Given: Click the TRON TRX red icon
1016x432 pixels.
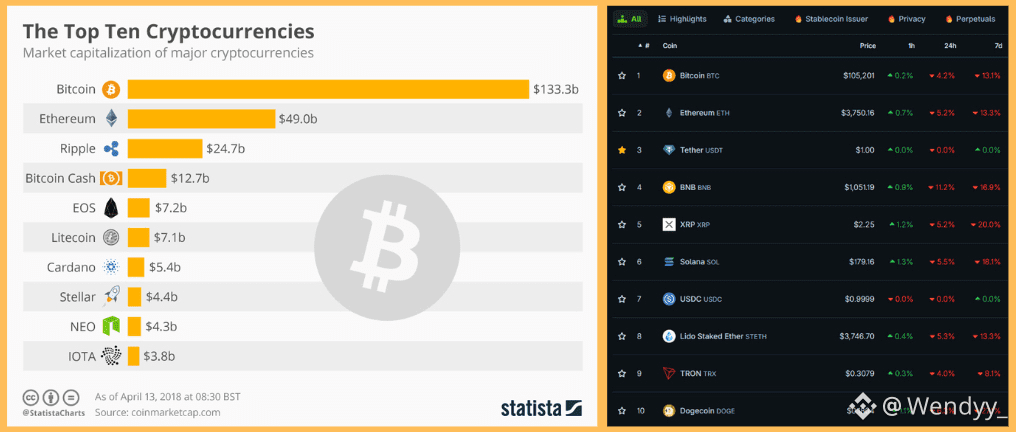Looking at the screenshot, I should click(x=669, y=373).
